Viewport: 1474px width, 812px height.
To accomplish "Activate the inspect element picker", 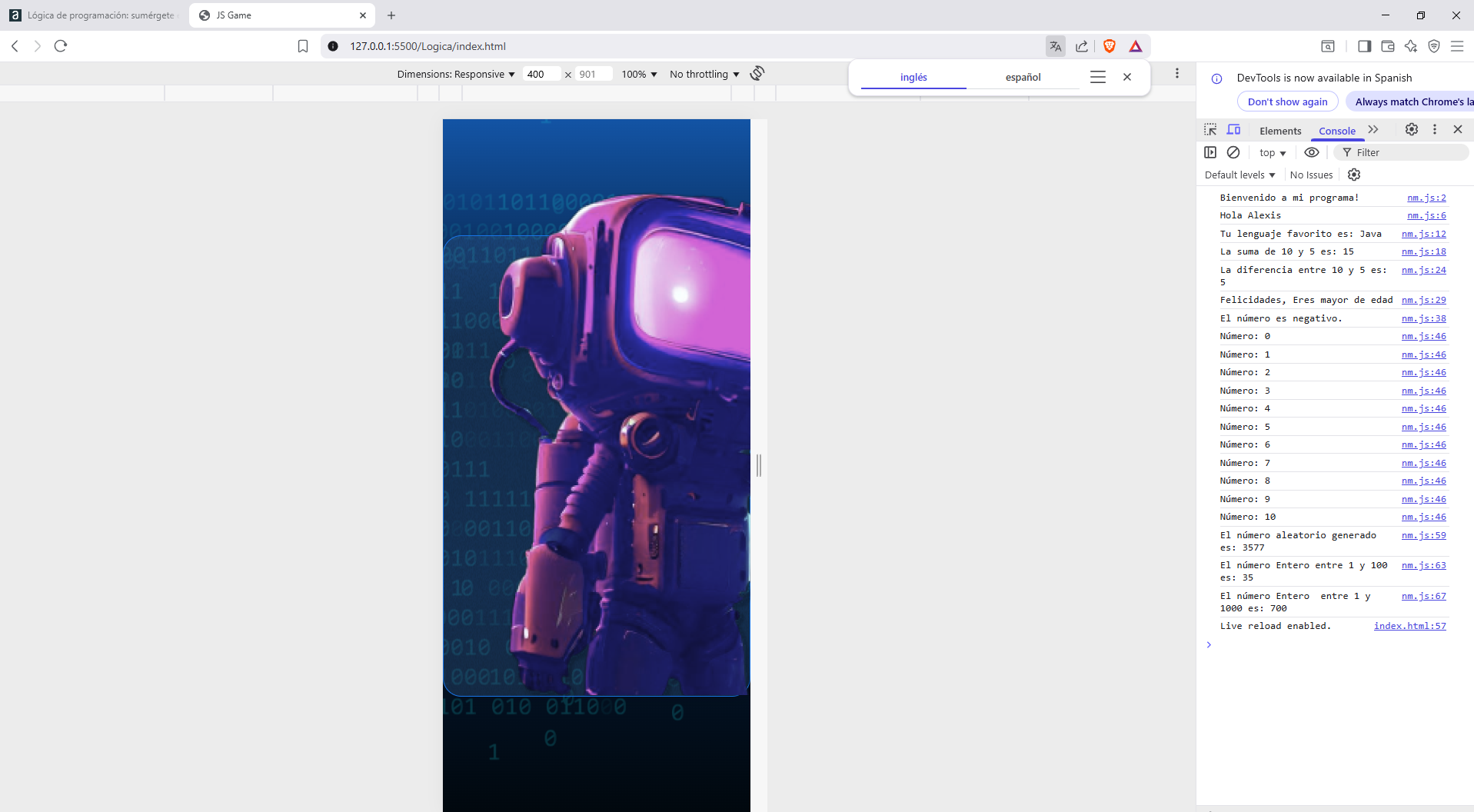I will (x=1210, y=130).
